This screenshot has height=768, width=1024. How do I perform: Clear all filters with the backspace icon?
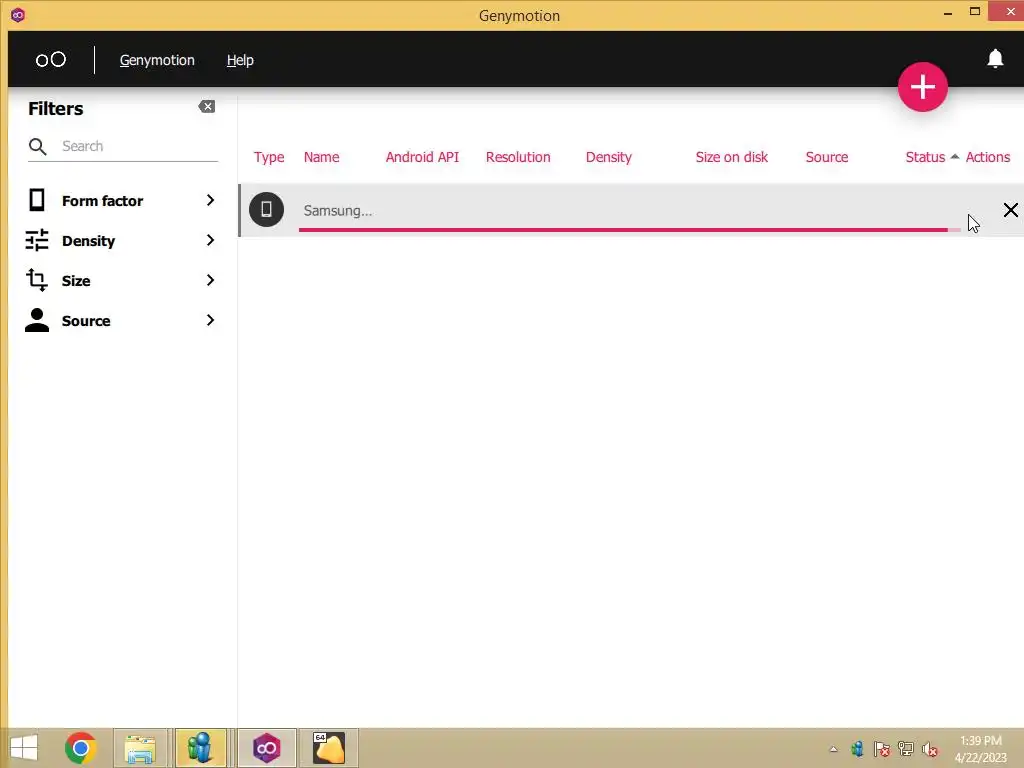[206, 106]
